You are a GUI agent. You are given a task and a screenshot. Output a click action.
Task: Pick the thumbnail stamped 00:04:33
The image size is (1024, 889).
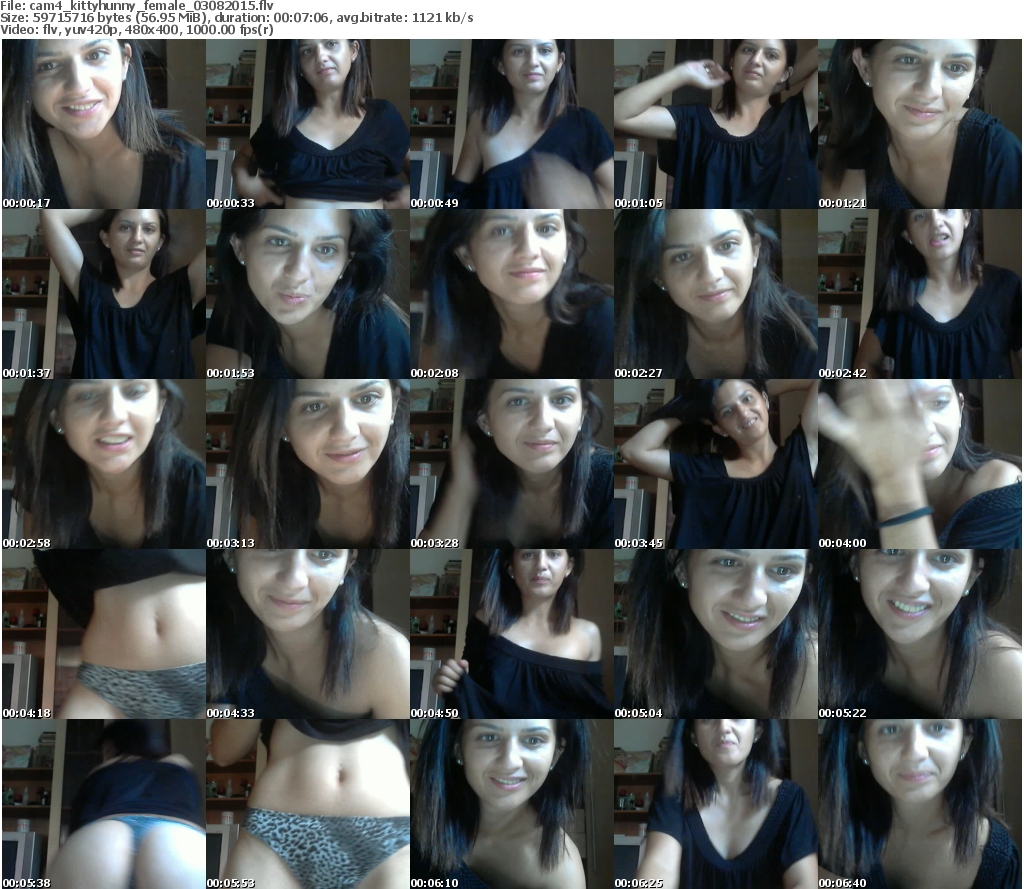[x=308, y=634]
